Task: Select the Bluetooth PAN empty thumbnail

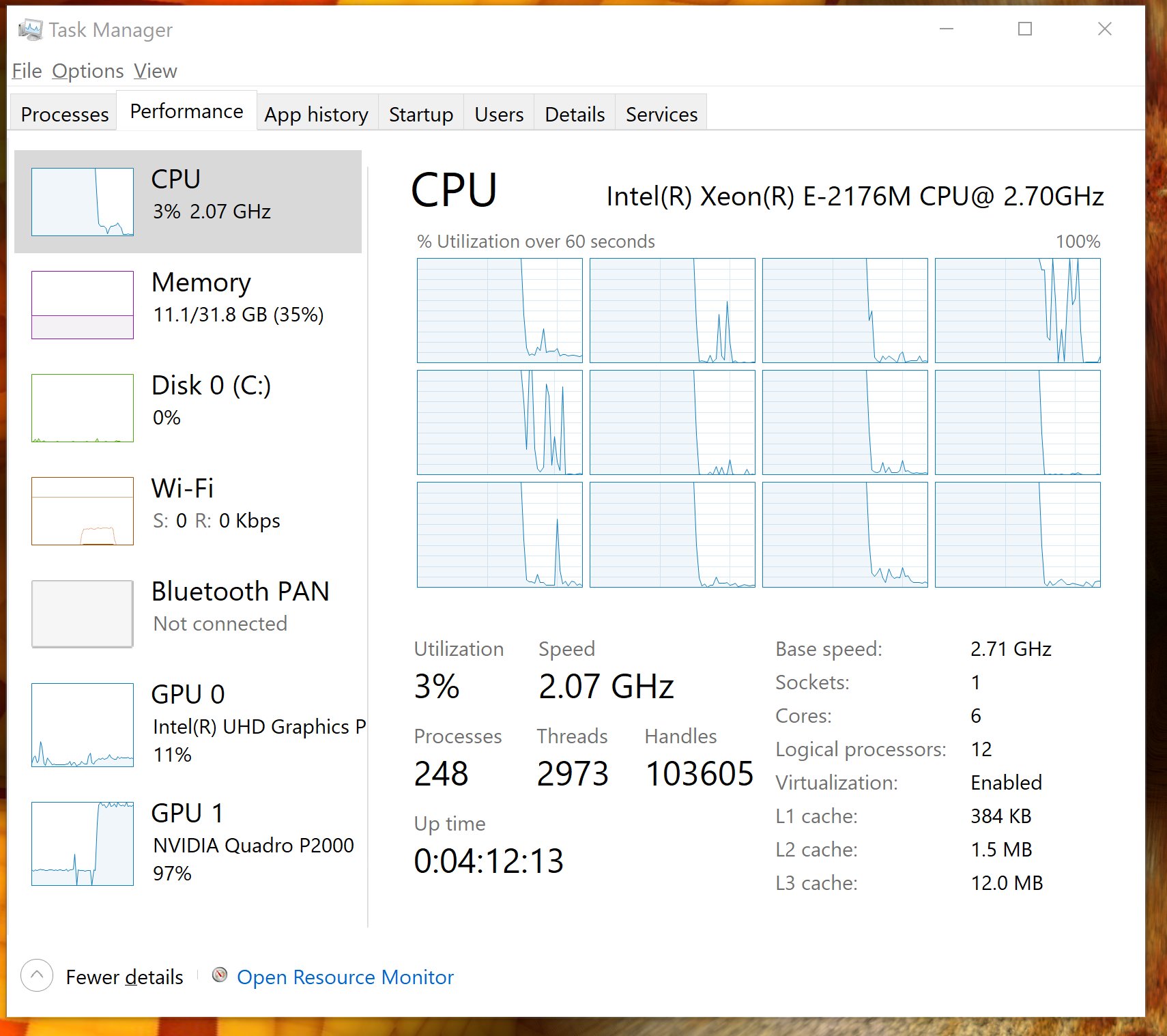Action: coord(83,614)
